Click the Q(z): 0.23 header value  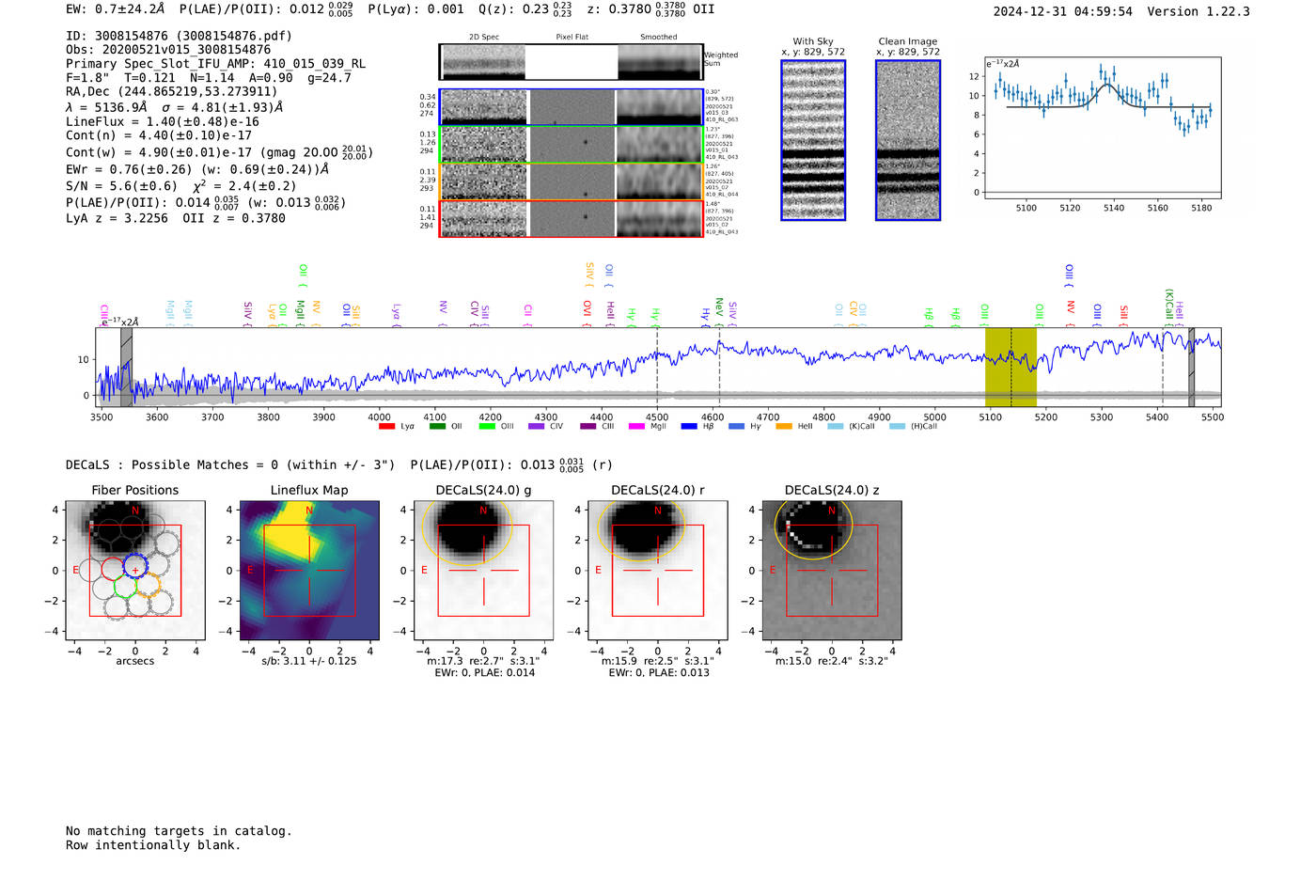525,8
